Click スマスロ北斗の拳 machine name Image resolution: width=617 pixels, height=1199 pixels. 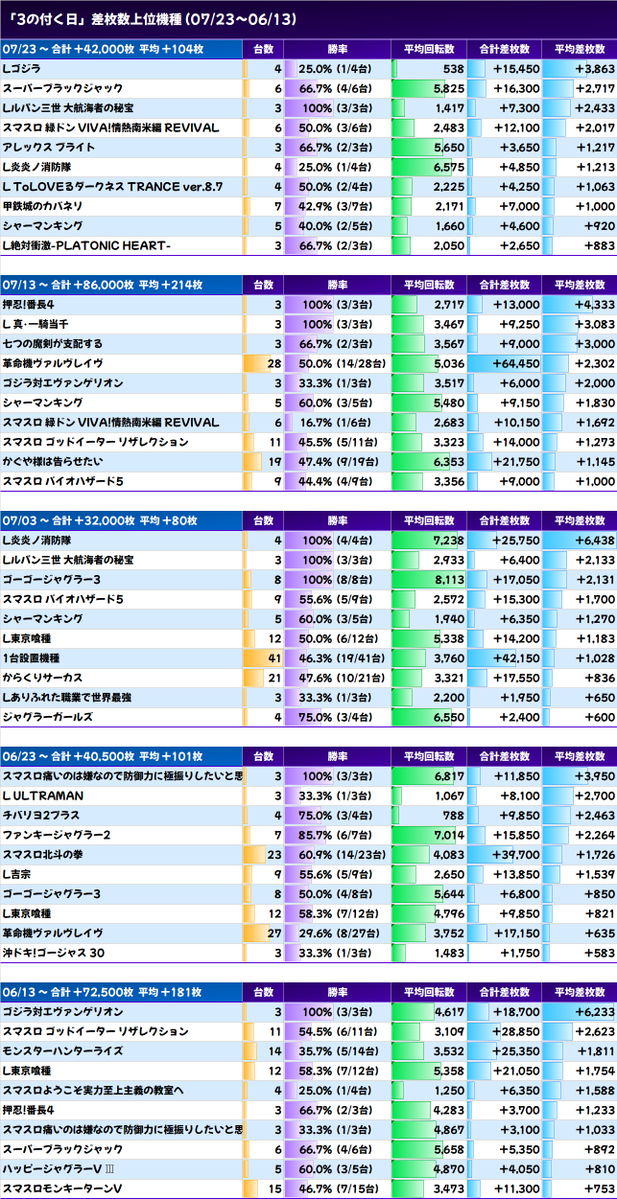45,854
